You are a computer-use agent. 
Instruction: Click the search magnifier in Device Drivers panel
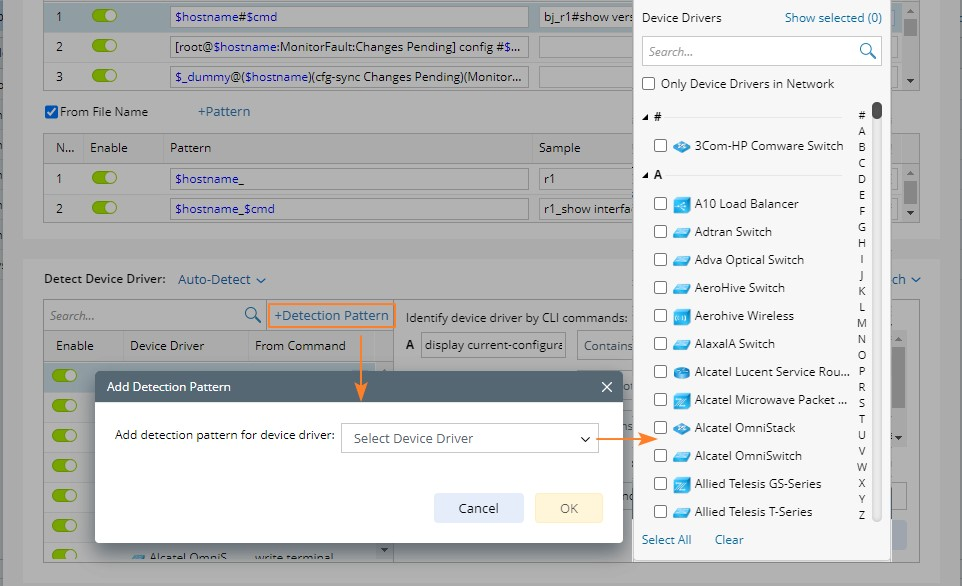tap(867, 51)
